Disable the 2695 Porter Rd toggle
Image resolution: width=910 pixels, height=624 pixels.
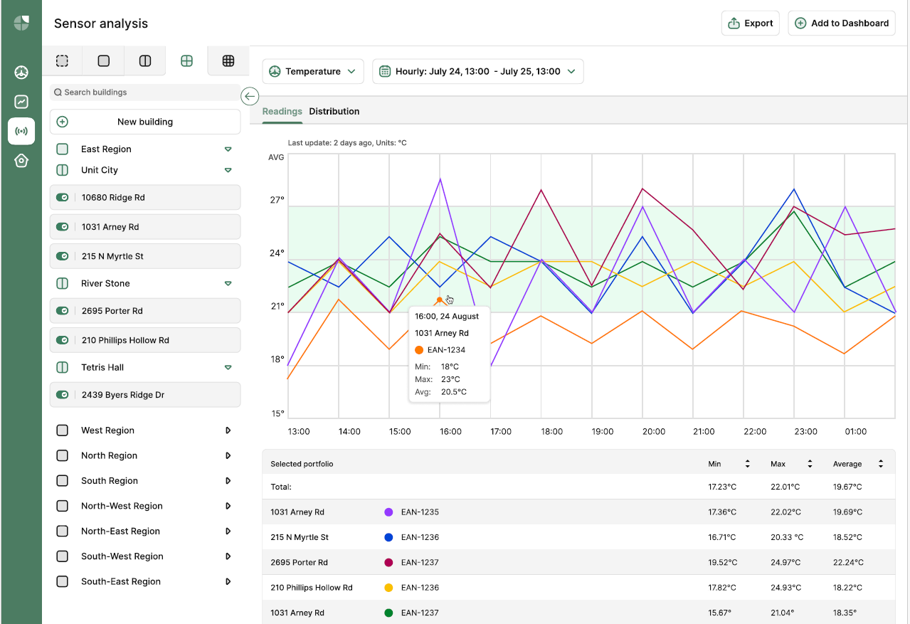tap(63, 311)
